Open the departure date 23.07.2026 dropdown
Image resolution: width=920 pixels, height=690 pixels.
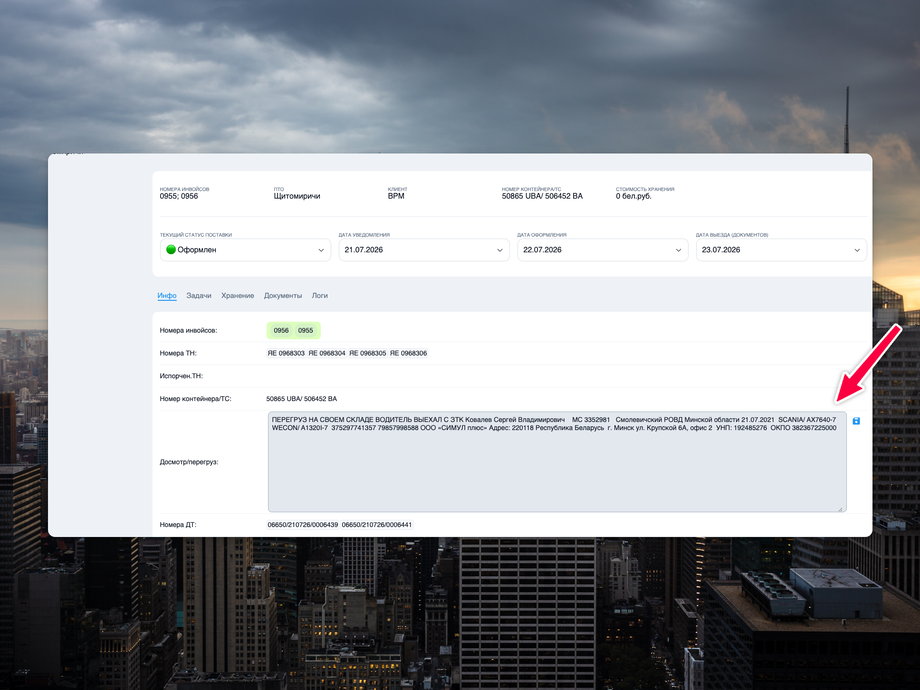(781, 250)
